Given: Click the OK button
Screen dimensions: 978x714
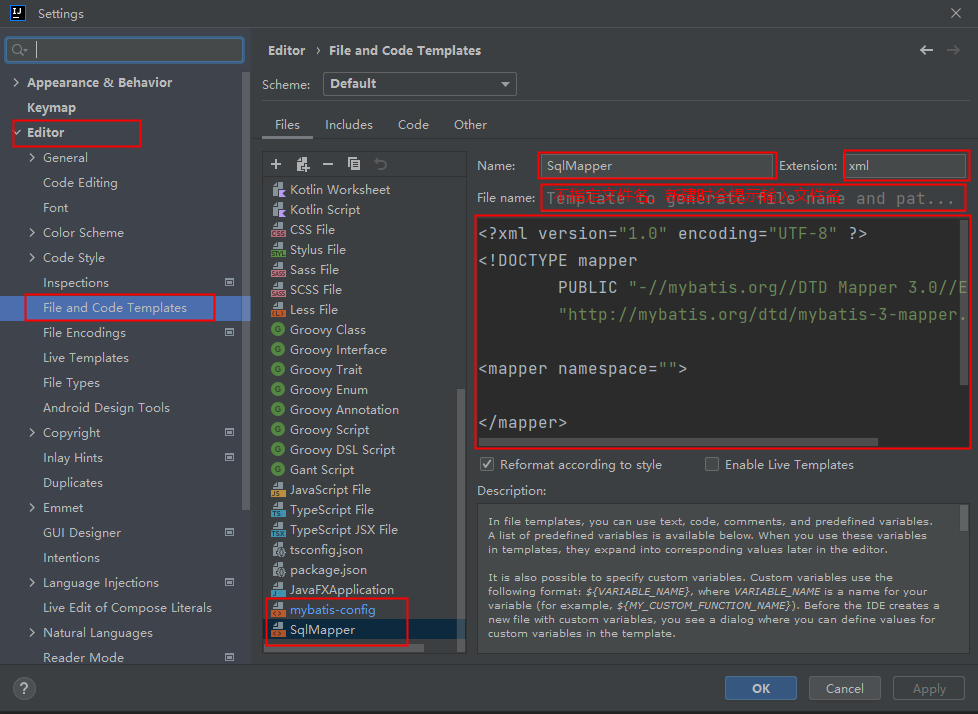Looking at the screenshot, I should 760,688.
